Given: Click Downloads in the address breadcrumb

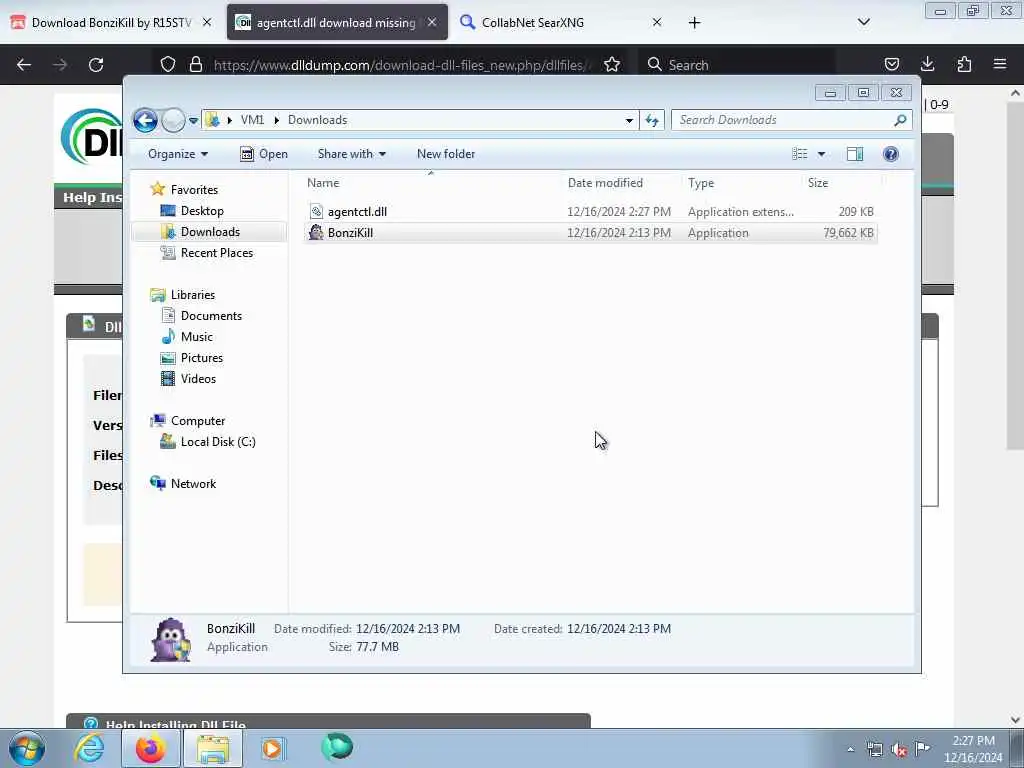Looking at the screenshot, I should 317,120.
